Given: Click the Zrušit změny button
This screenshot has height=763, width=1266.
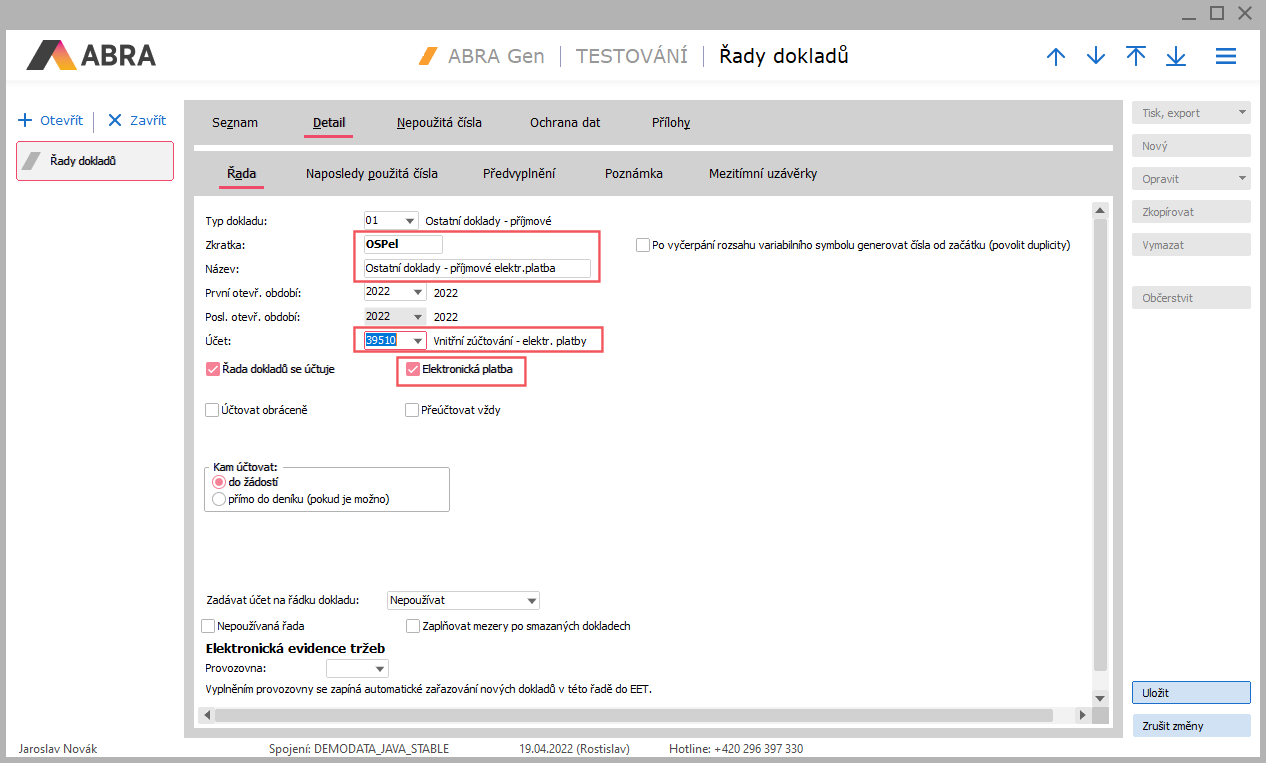Looking at the screenshot, I should [1190, 726].
